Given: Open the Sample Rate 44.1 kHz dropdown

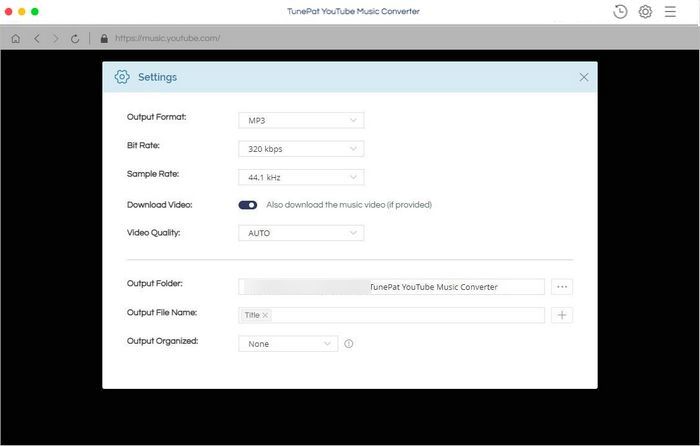Looking at the screenshot, I should pos(301,178).
